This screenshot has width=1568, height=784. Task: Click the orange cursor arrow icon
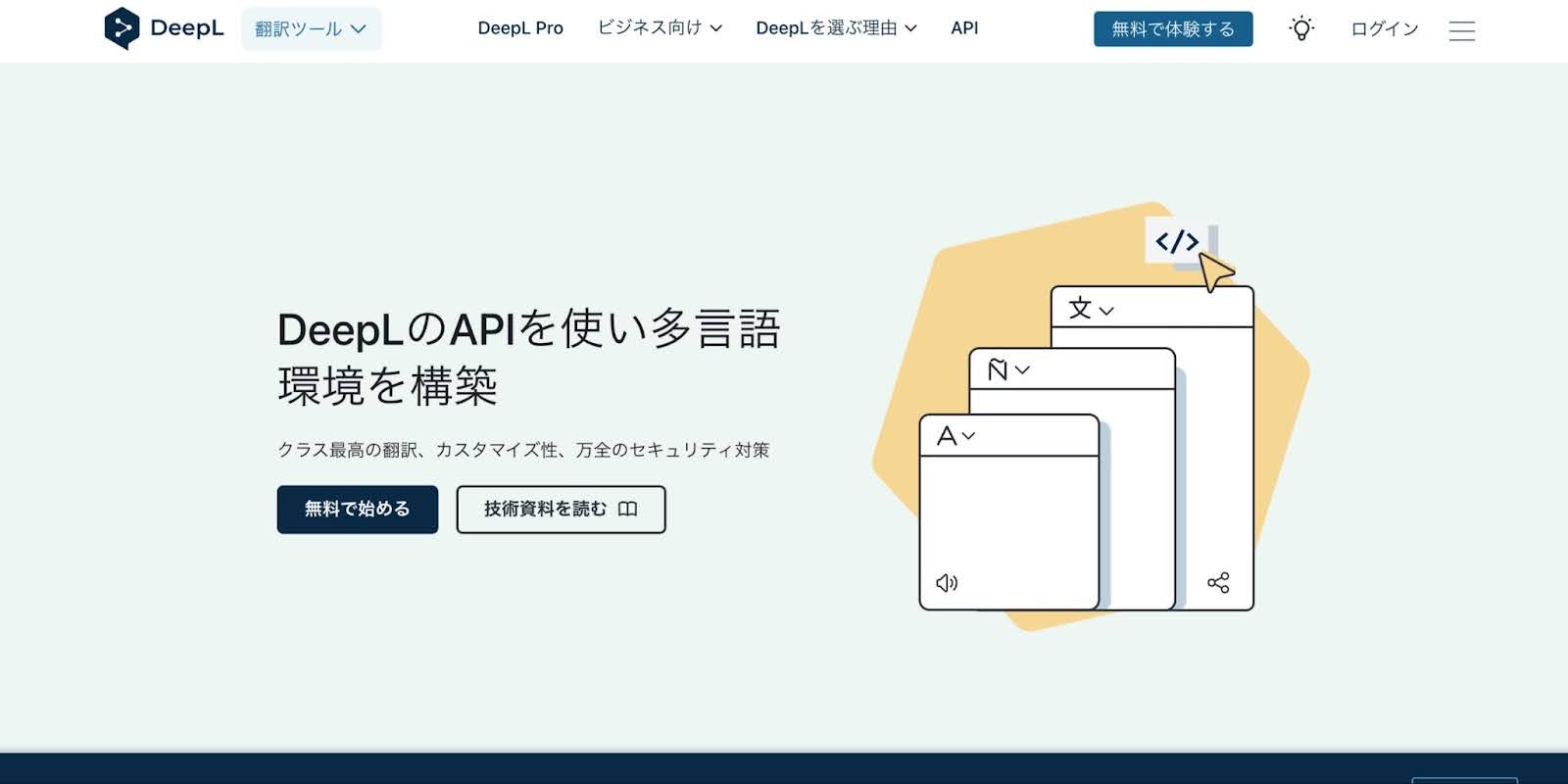coord(1215,271)
